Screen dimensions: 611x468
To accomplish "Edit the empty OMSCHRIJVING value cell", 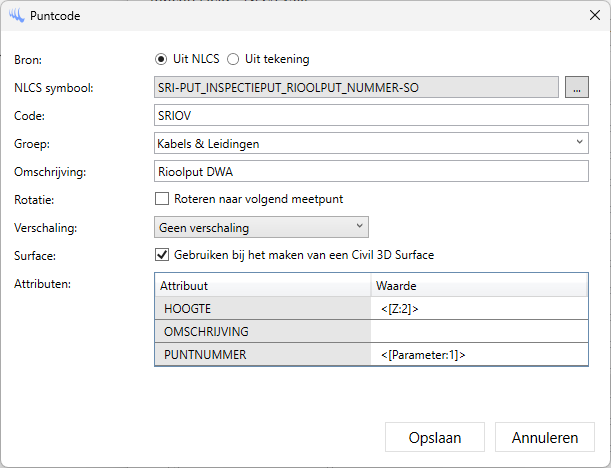I will (x=479, y=331).
